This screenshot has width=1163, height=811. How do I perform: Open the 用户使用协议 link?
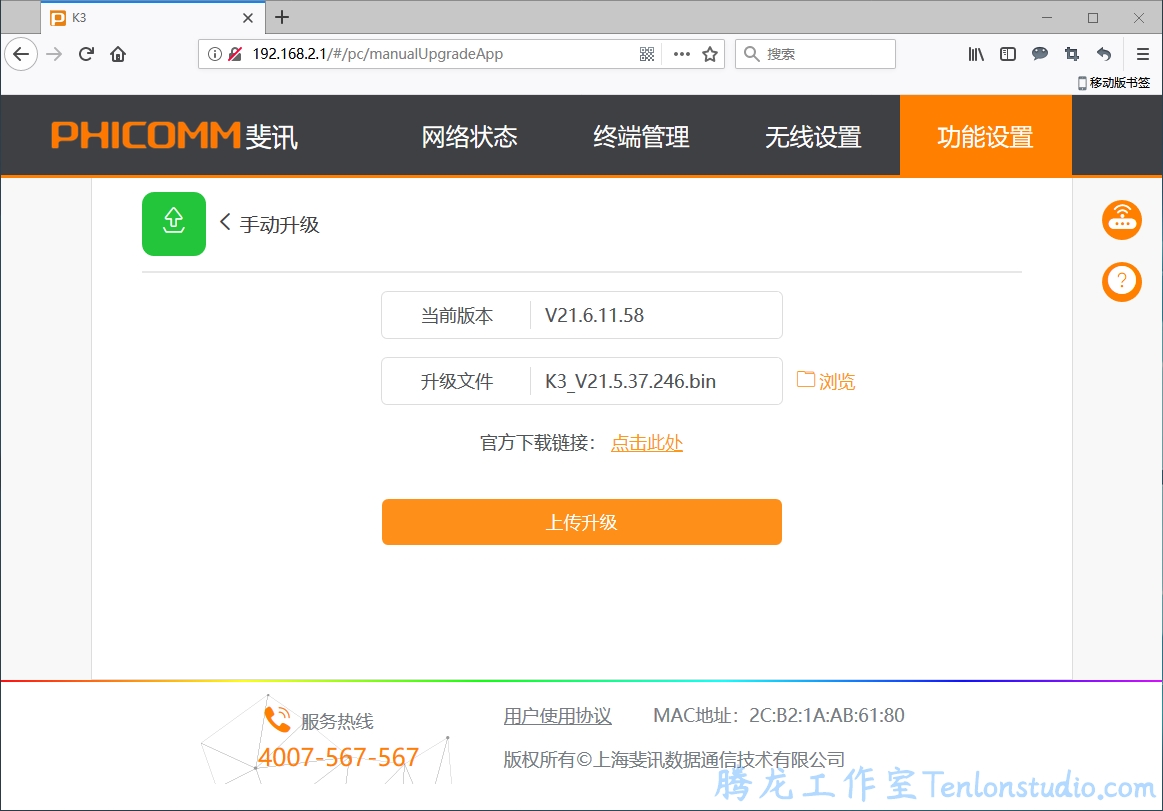(558, 716)
